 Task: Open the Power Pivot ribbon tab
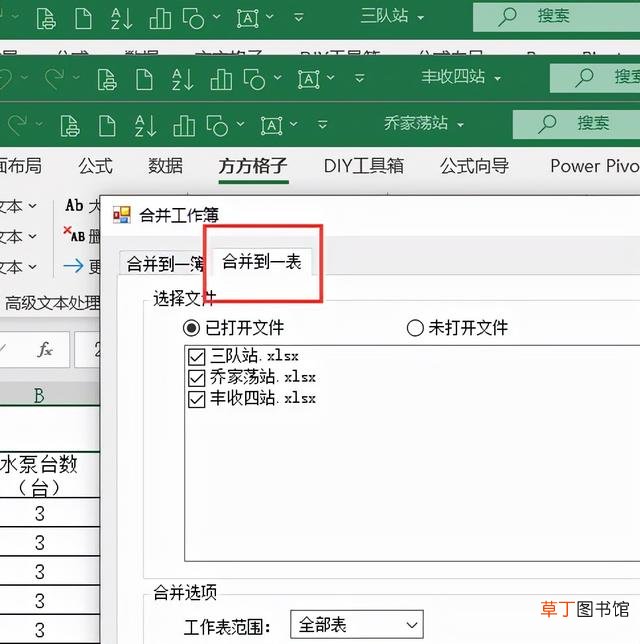tap(595, 166)
